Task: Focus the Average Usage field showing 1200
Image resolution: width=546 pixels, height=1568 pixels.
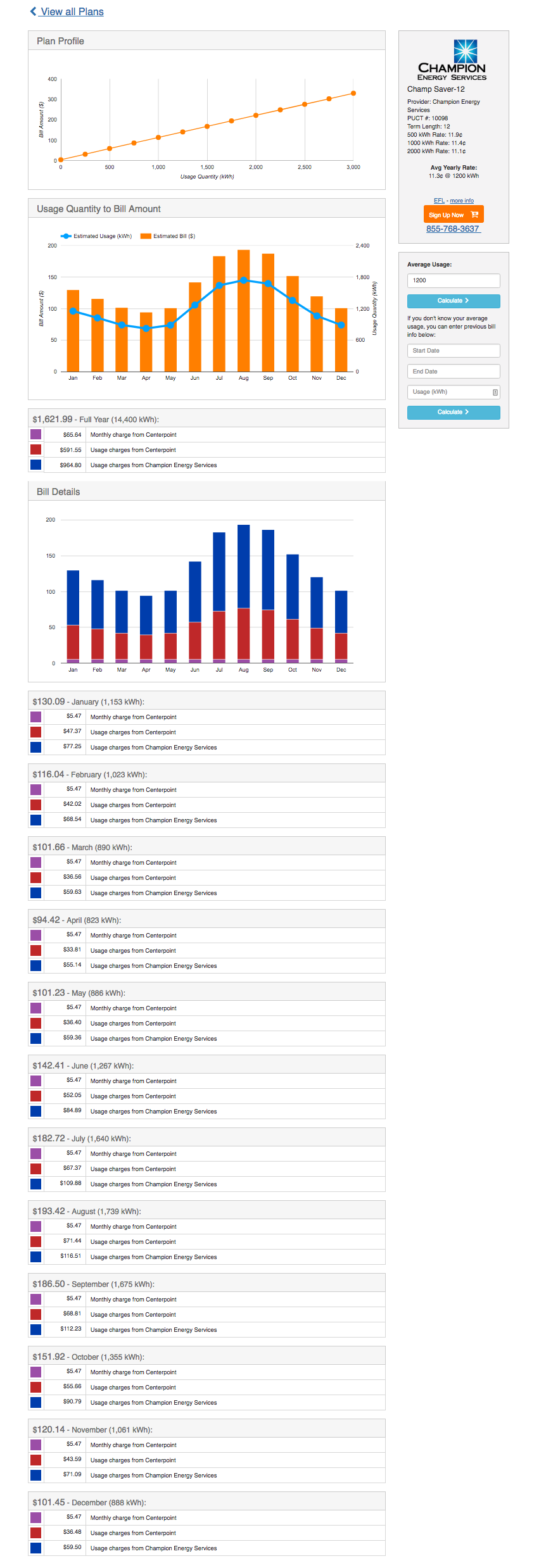Action: [x=453, y=280]
